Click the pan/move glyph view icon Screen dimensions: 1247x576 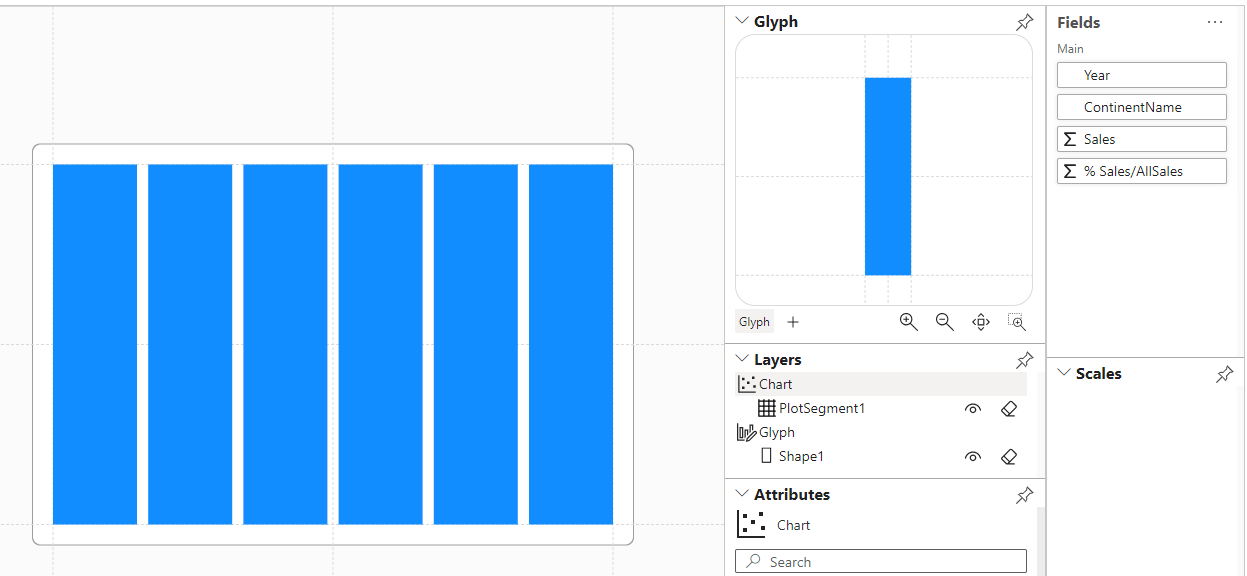[x=981, y=322]
